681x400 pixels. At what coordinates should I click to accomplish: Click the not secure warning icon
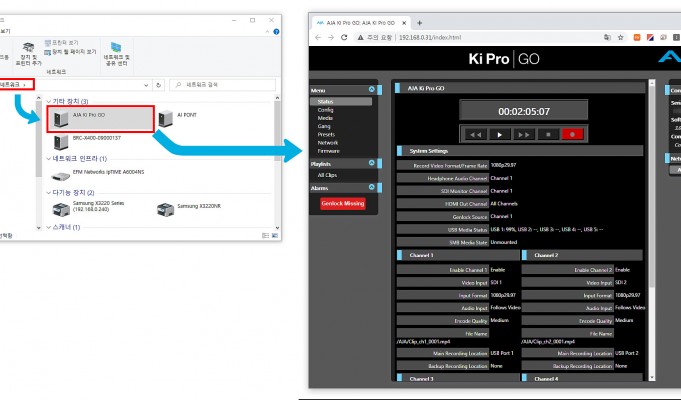coord(360,37)
